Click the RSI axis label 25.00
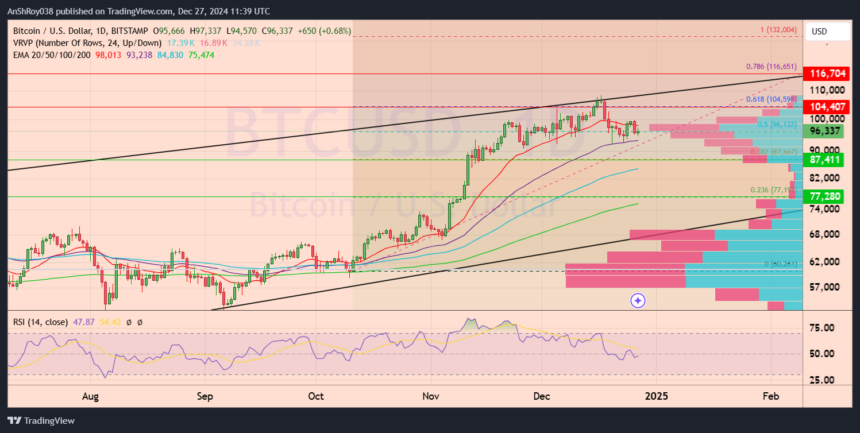 pos(822,380)
